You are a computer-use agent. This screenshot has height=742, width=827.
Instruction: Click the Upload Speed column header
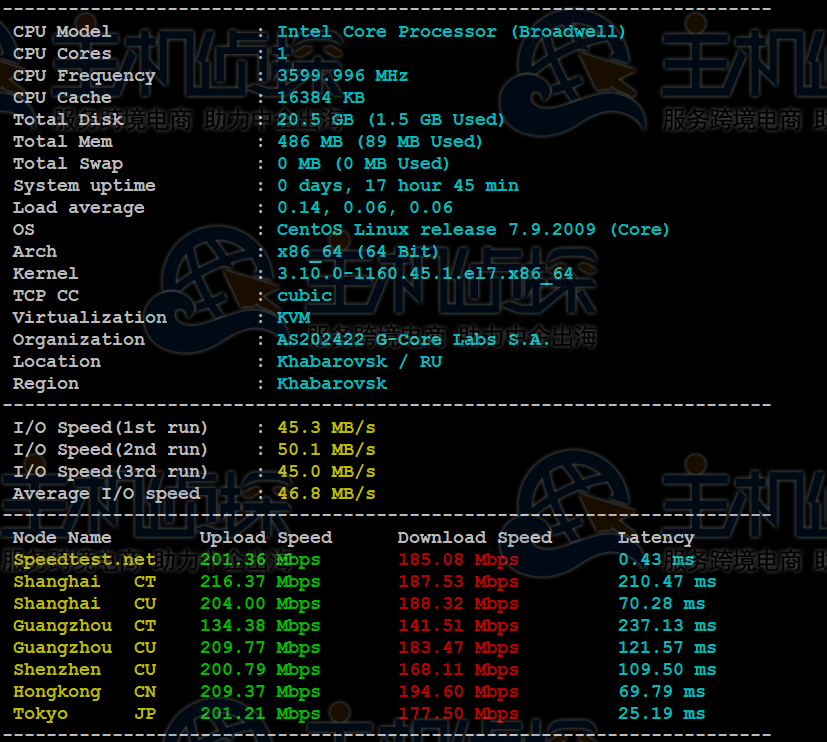coord(264,537)
